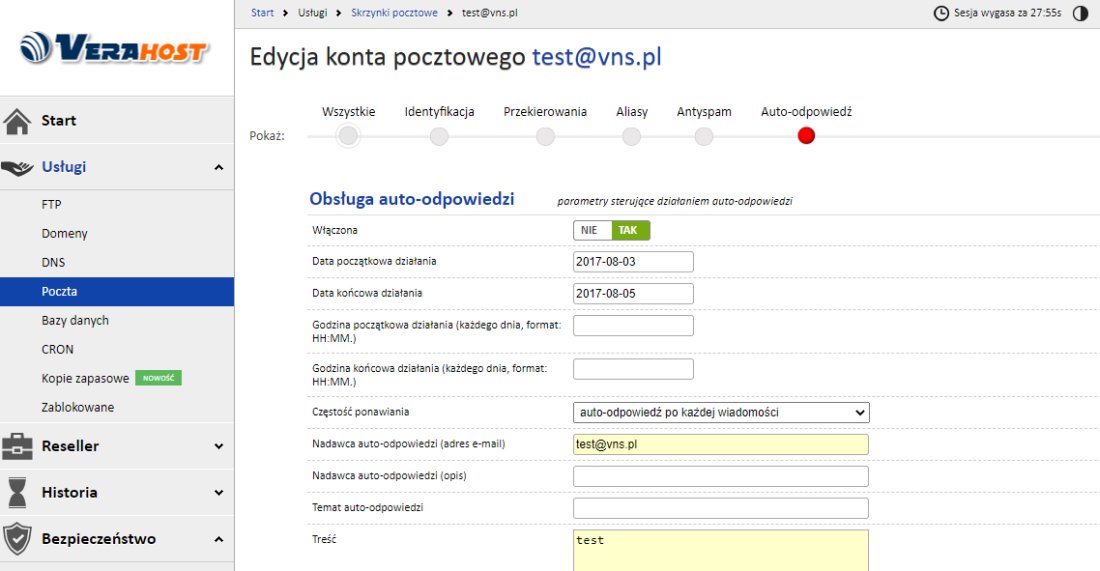Open Poczta in the sidebar

(x=116, y=292)
